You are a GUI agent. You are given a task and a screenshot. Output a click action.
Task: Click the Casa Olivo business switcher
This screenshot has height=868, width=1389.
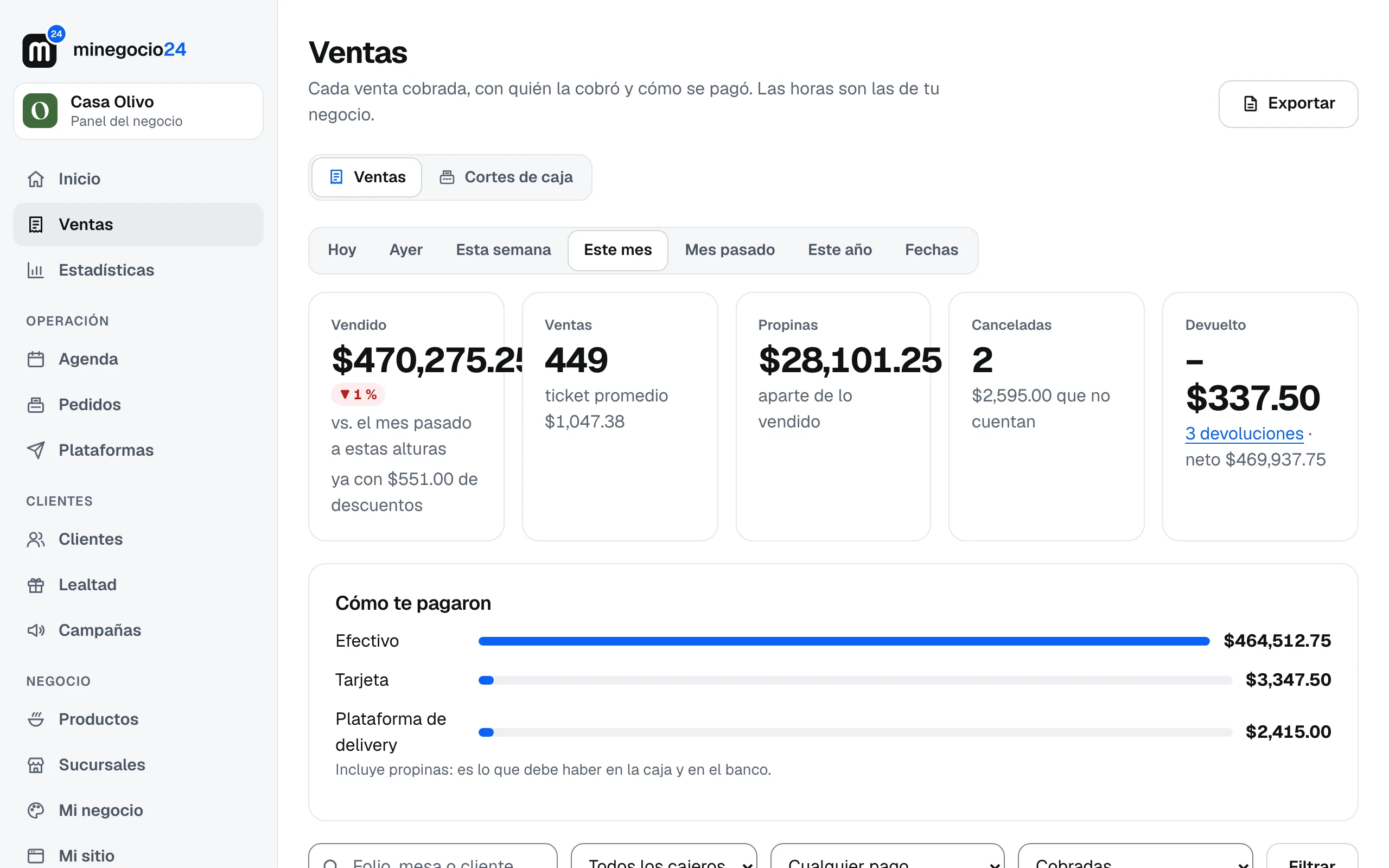[138, 111]
